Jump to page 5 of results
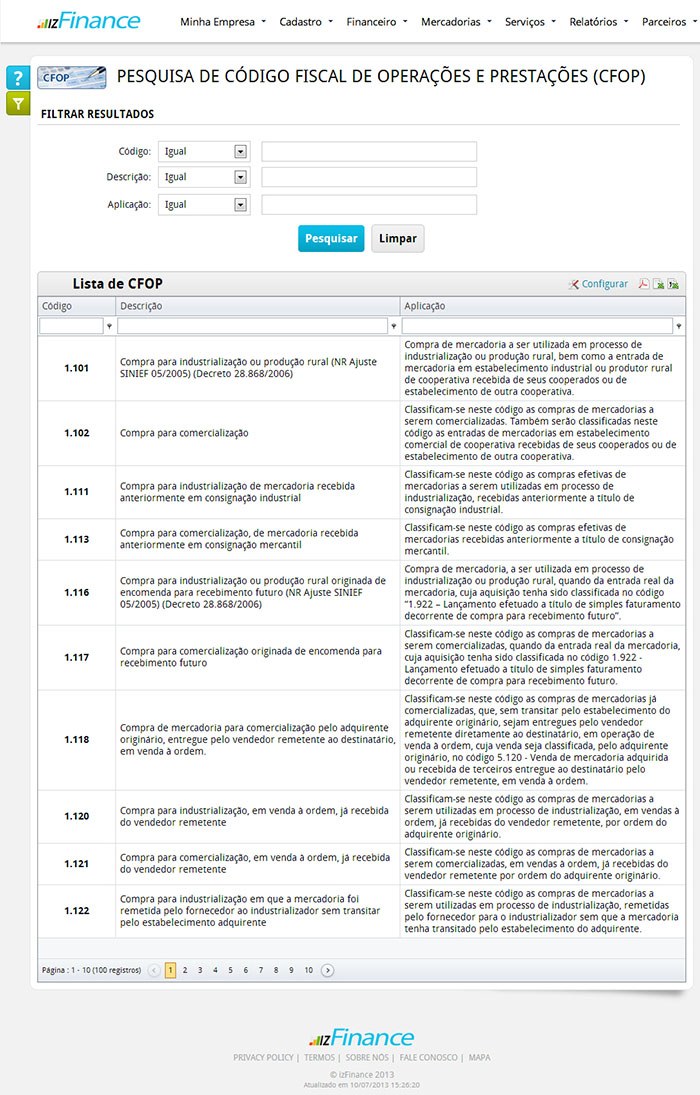The image size is (700, 1095). [230, 970]
